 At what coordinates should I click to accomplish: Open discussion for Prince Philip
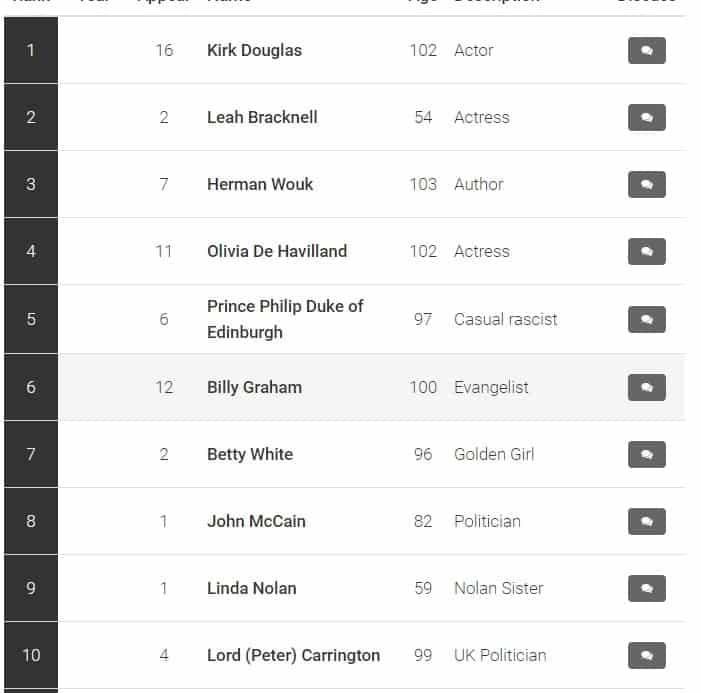coord(646,320)
